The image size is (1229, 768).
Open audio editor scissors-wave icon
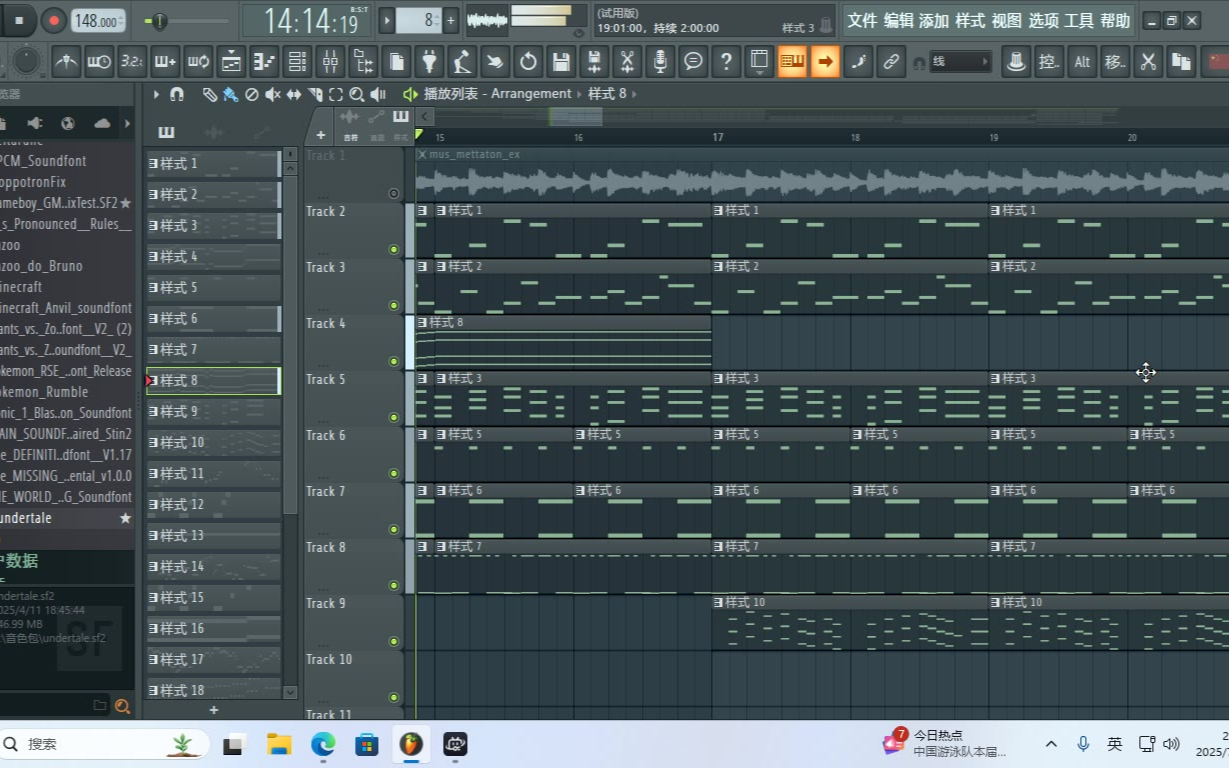pyautogui.click(x=627, y=62)
